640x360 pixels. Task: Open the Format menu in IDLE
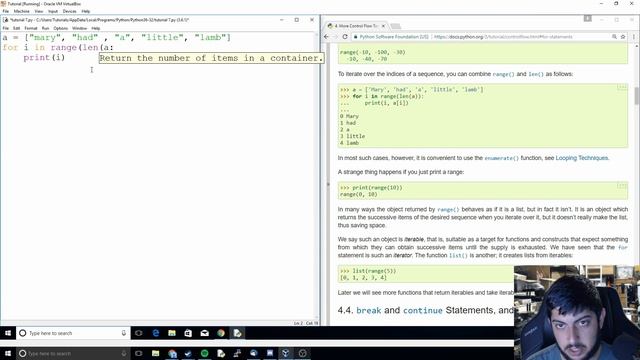pos(31,28)
